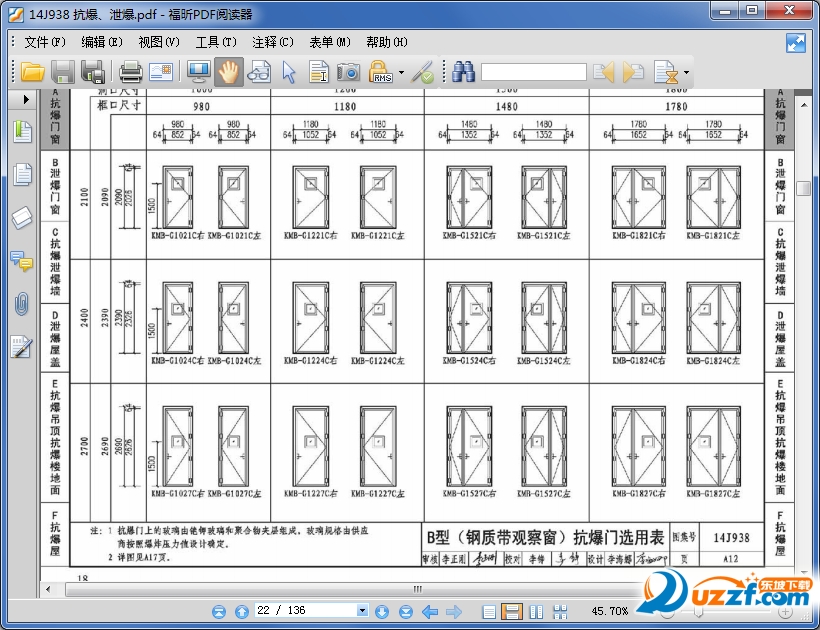820x630 pixels.
Task: Toggle continuous page view layout
Action: point(511,611)
